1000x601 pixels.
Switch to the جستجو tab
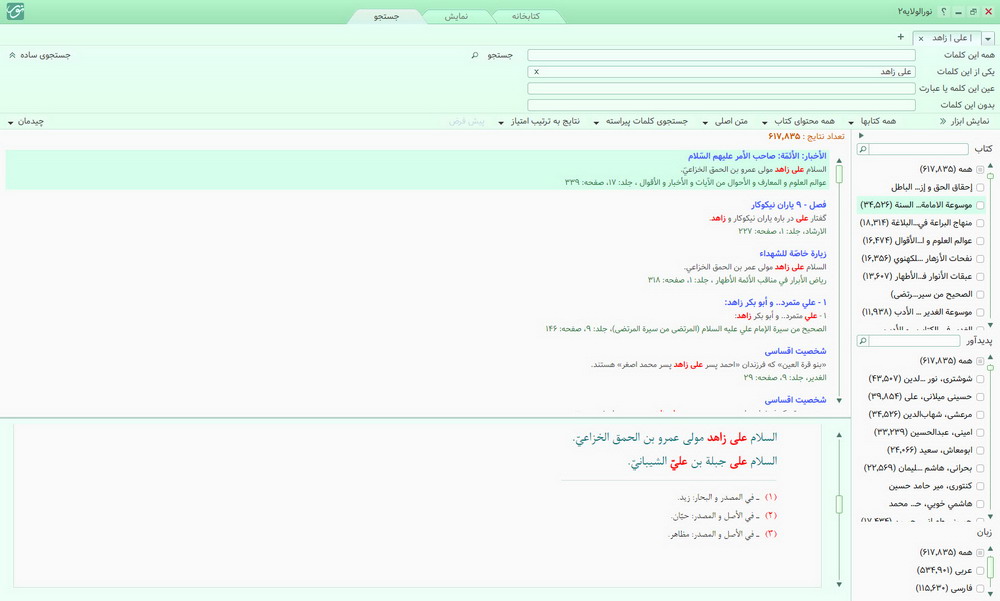[x=386, y=17]
